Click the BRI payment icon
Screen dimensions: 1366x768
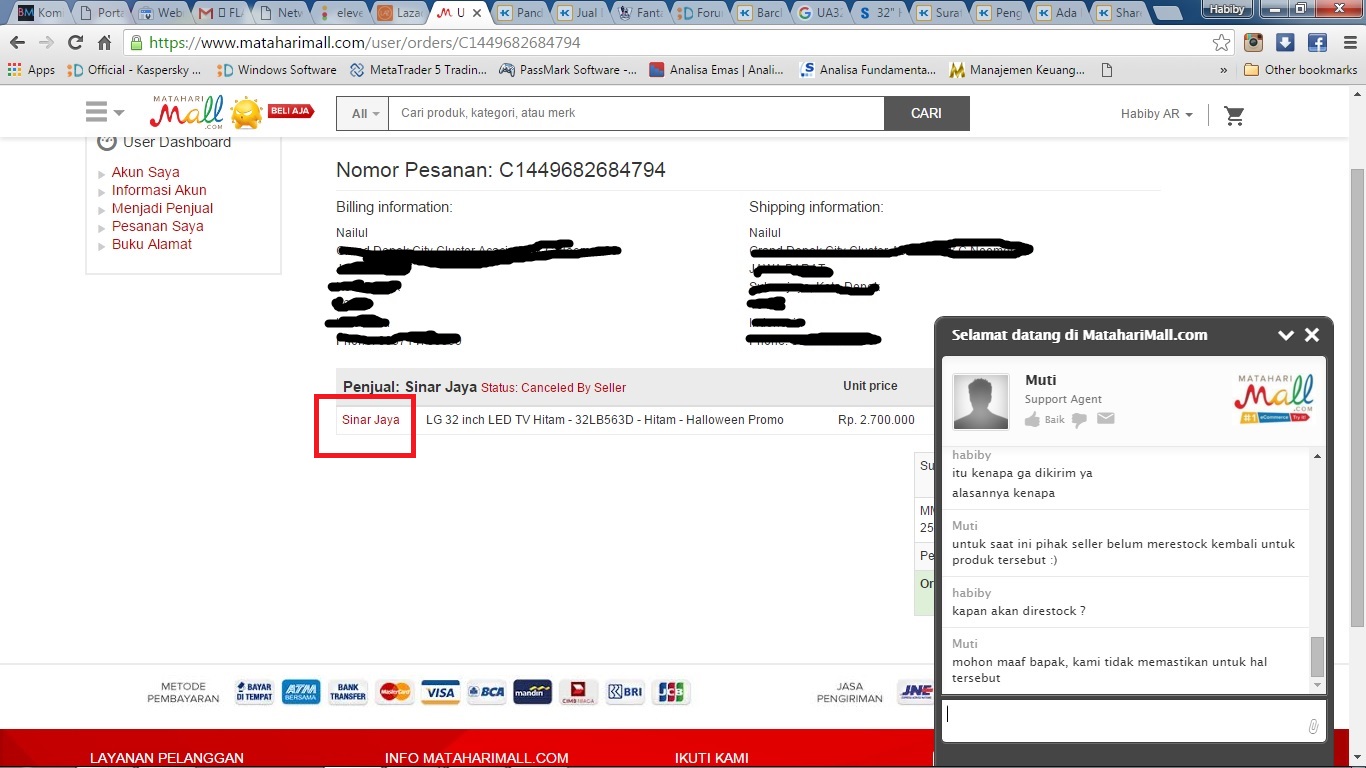click(625, 692)
